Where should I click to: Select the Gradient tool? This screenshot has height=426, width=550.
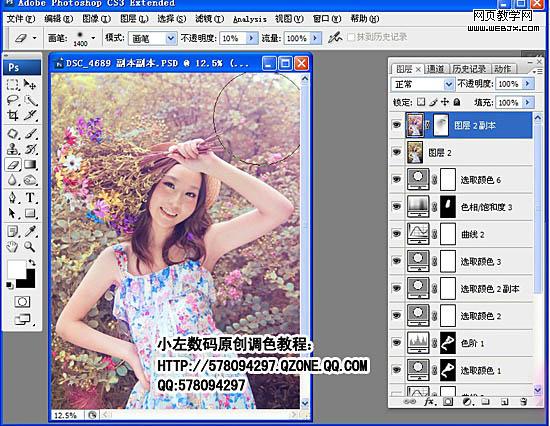30,165
